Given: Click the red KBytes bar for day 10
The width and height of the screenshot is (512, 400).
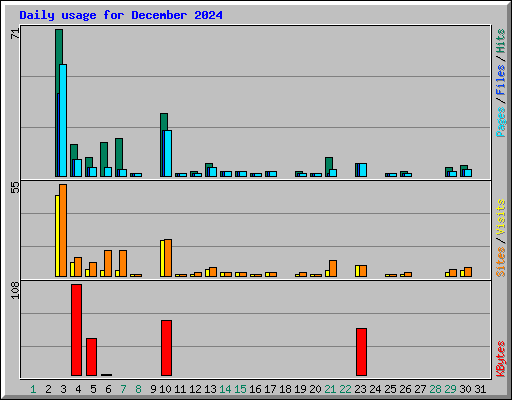Looking at the screenshot, I should tap(166, 348).
